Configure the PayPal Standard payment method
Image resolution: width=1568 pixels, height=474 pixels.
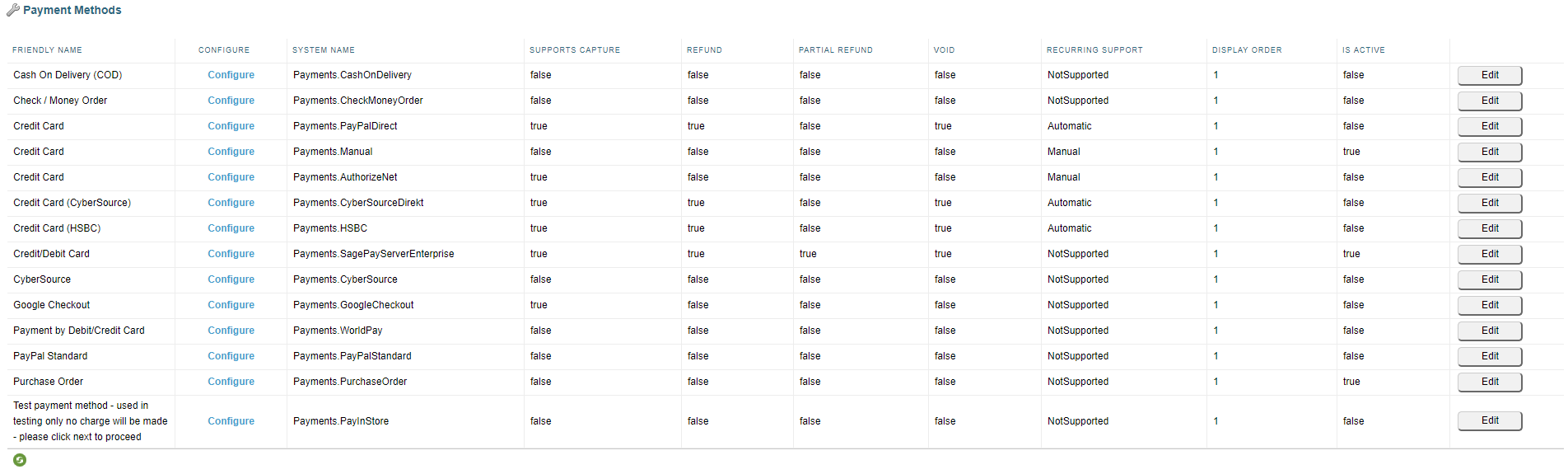coord(231,356)
